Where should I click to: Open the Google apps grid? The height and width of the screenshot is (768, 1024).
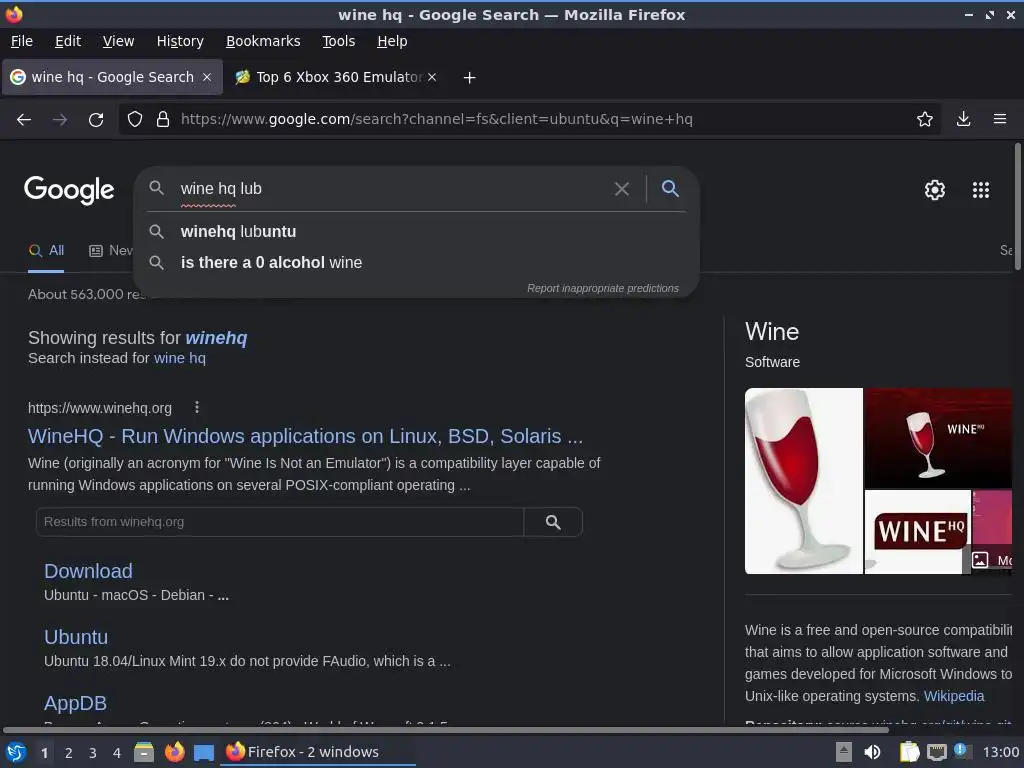coord(981,189)
